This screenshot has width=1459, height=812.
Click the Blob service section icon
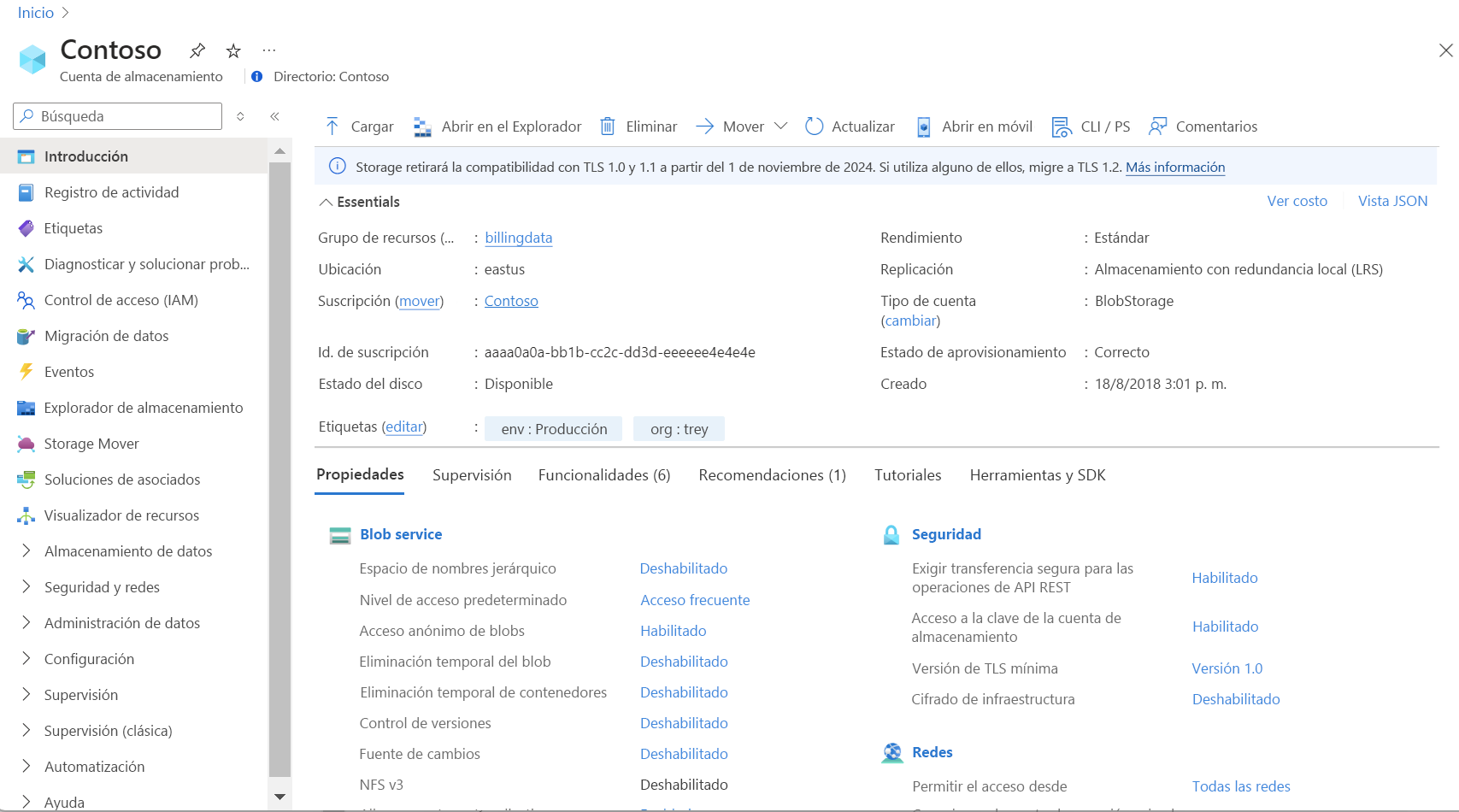[x=340, y=535]
